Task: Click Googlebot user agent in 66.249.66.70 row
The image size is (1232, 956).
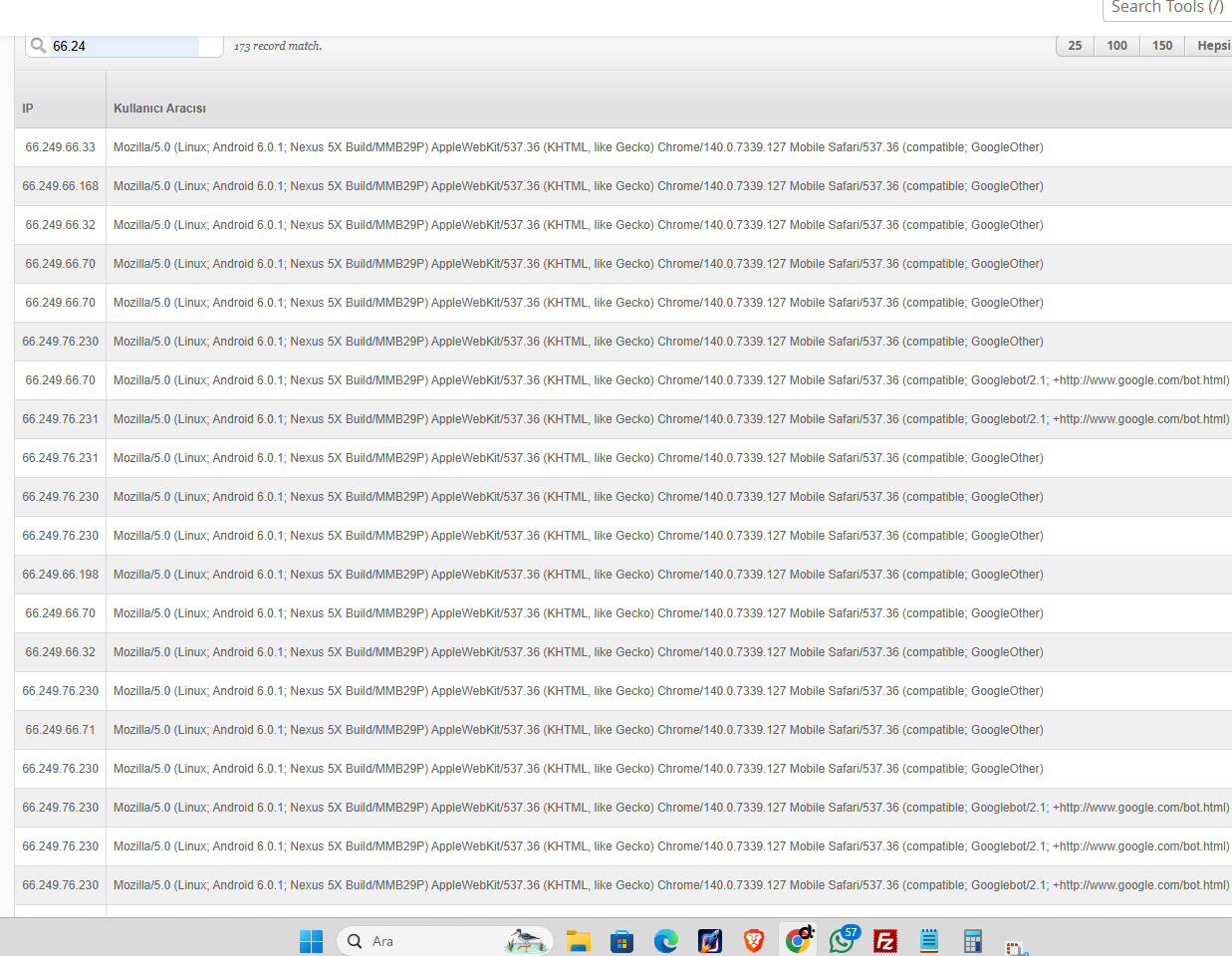Action: click(670, 380)
